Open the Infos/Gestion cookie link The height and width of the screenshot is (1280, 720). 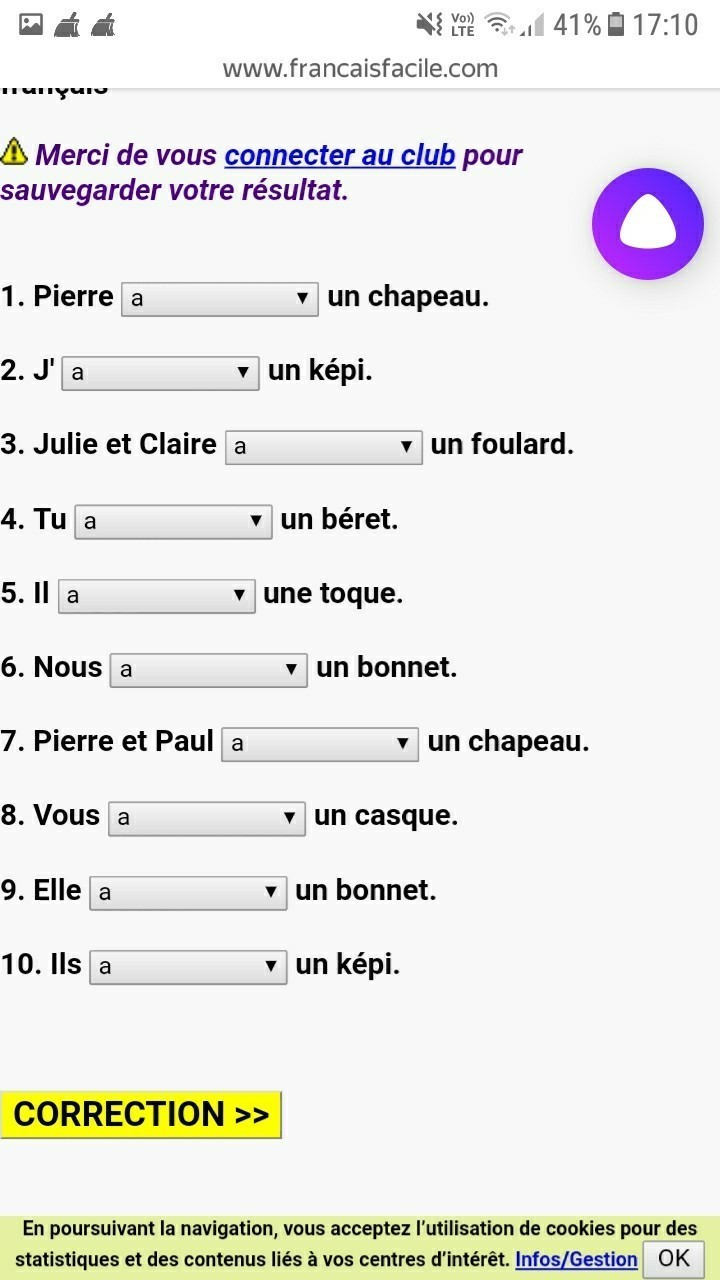576,1259
